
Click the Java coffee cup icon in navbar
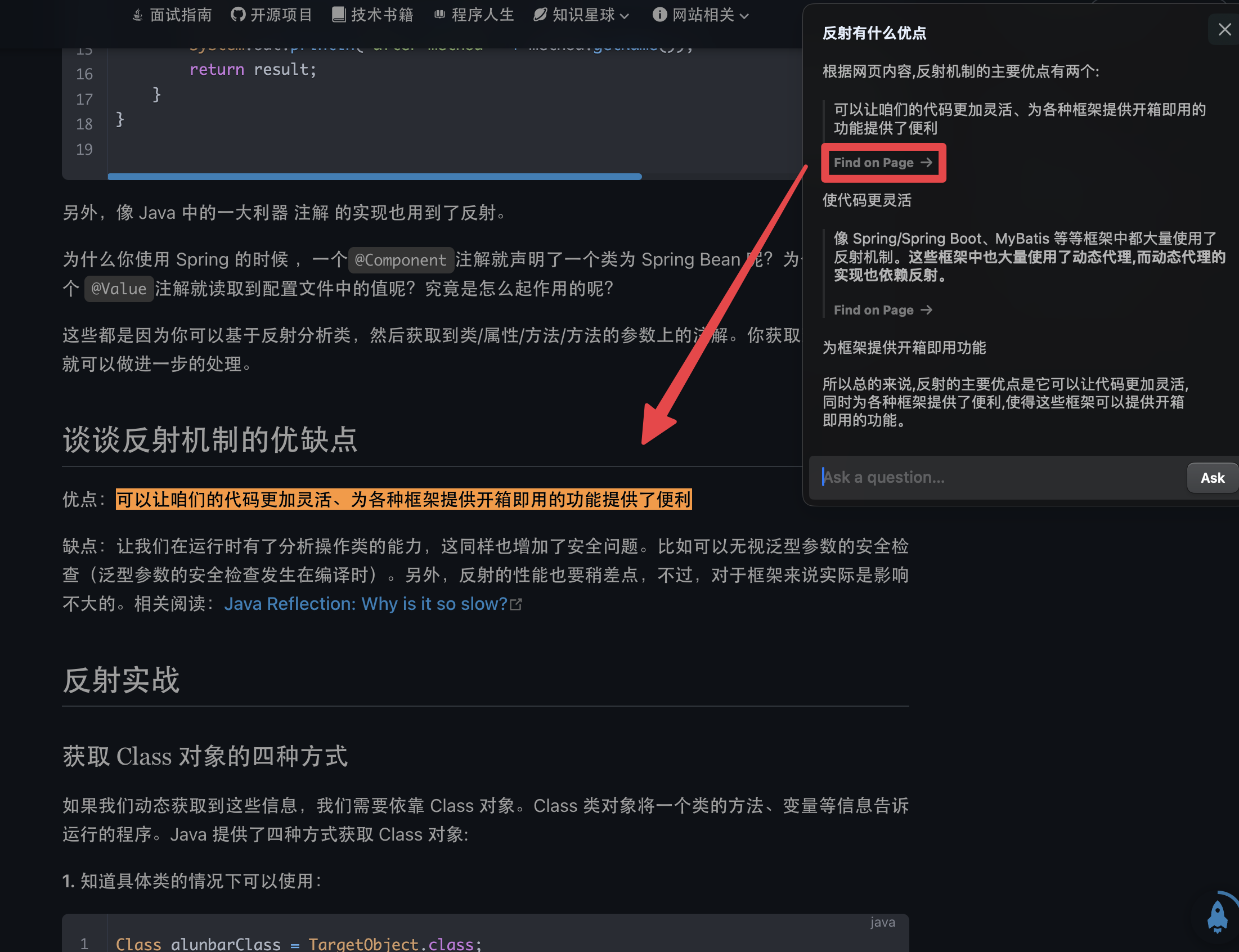point(138,15)
